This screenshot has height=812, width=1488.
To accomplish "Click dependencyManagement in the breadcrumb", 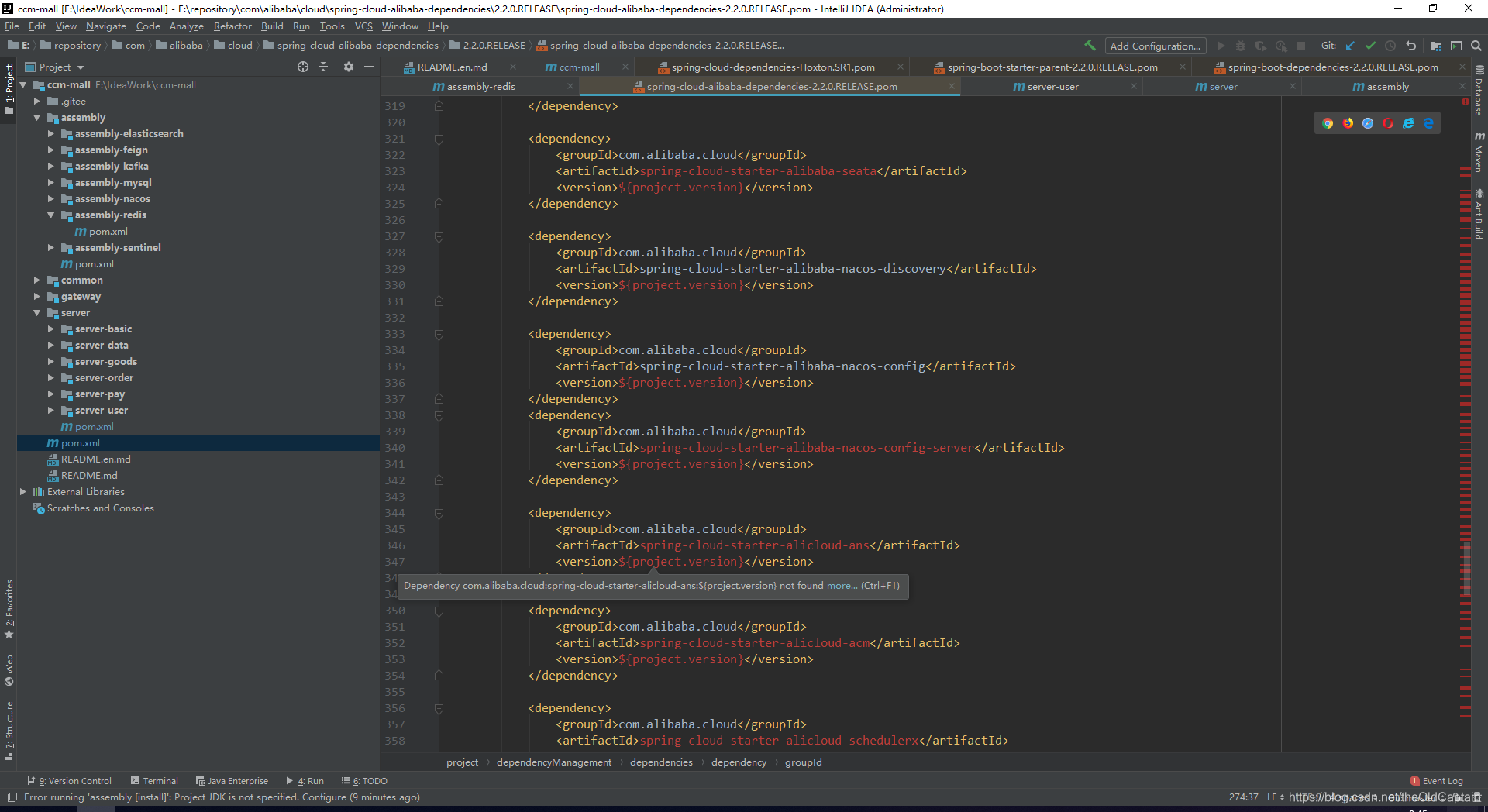I will pyautogui.click(x=554, y=762).
